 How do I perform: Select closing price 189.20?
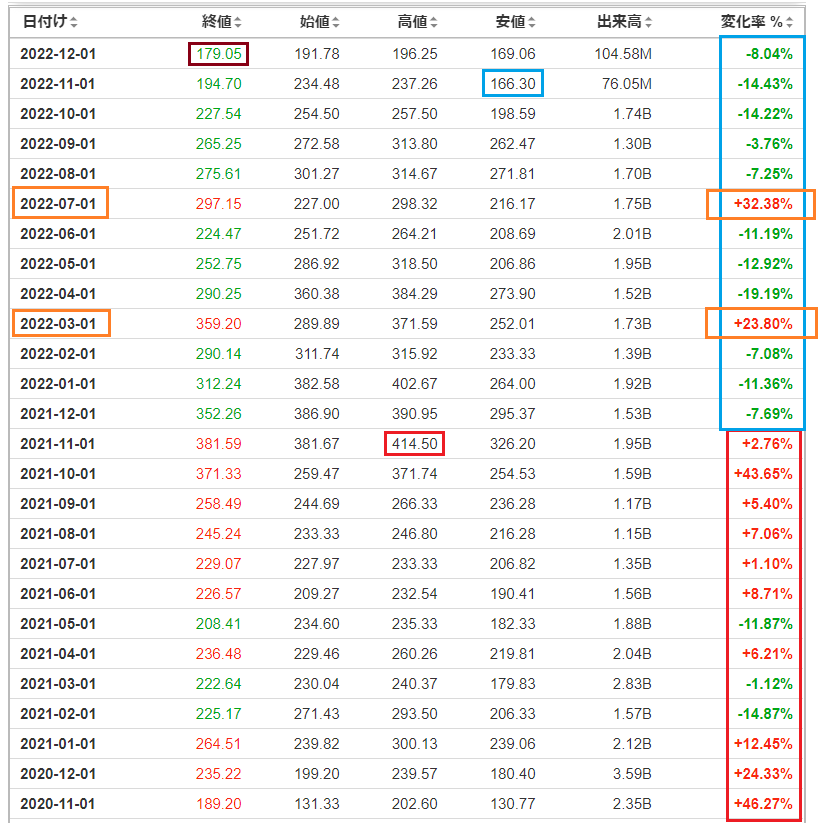tap(219, 804)
